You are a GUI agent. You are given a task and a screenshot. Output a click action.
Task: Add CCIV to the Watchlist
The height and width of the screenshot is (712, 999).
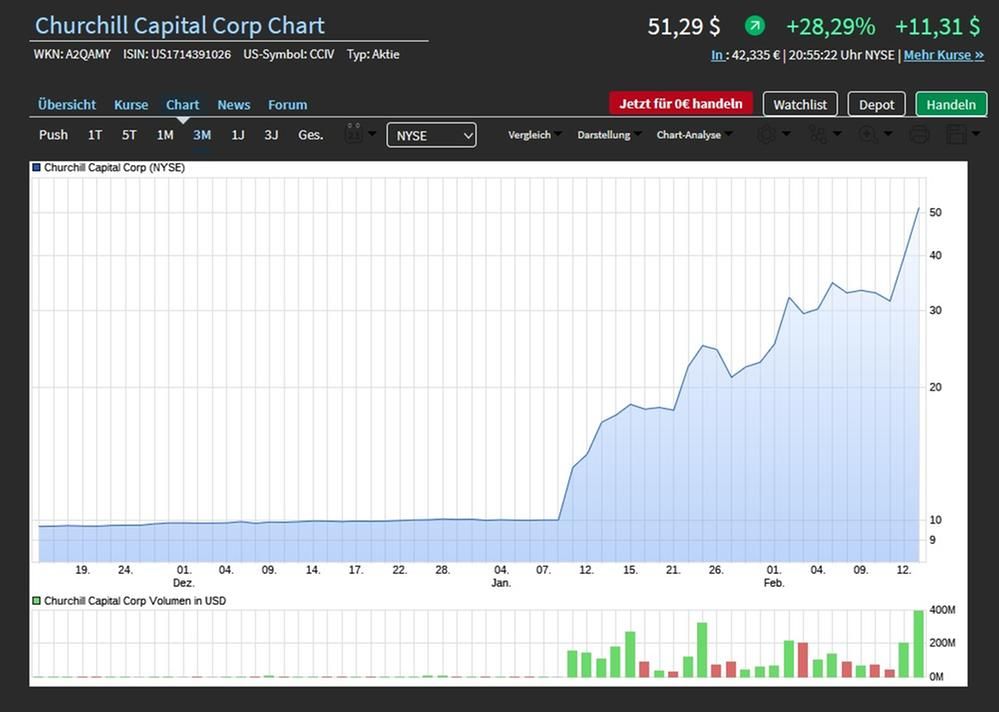[x=800, y=103]
